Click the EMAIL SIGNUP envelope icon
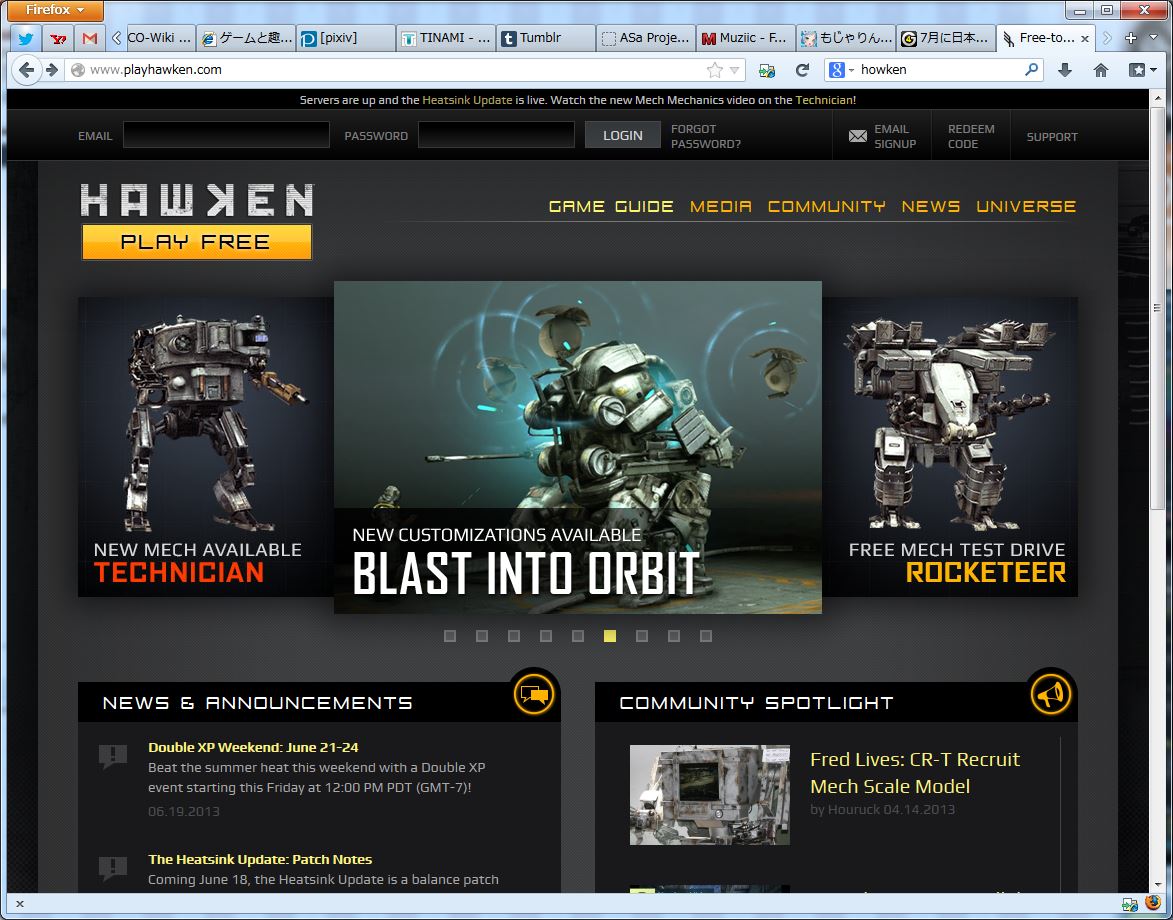 click(x=858, y=136)
